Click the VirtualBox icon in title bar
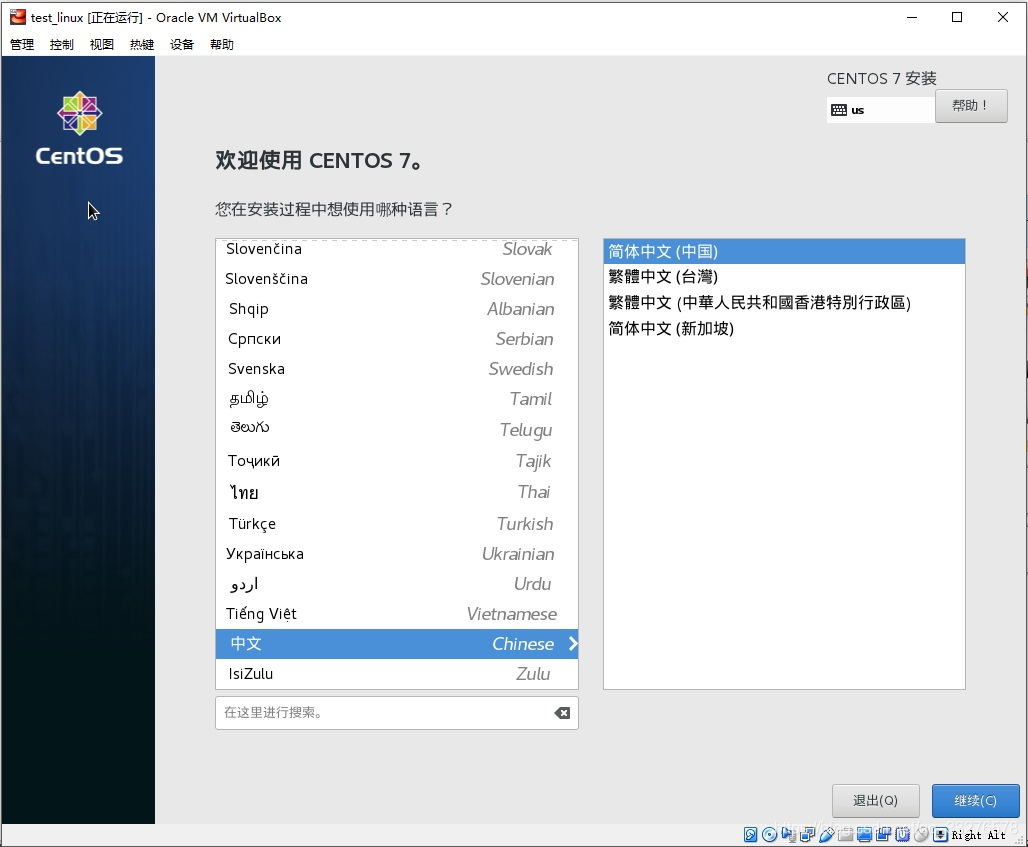 click(18, 17)
